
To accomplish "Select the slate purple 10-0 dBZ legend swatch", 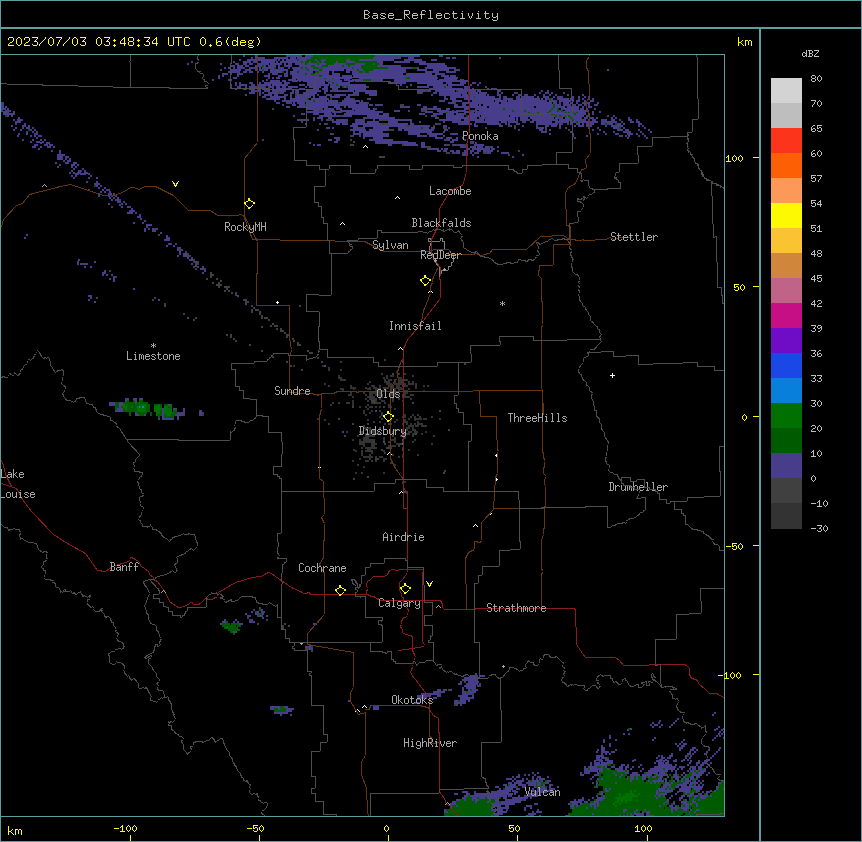I will click(786, 466).
